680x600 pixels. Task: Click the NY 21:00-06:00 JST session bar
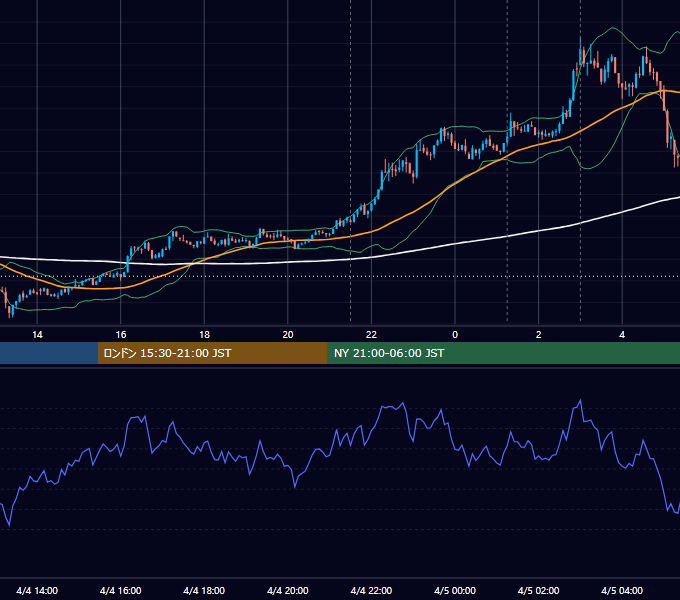pos(503,353)
